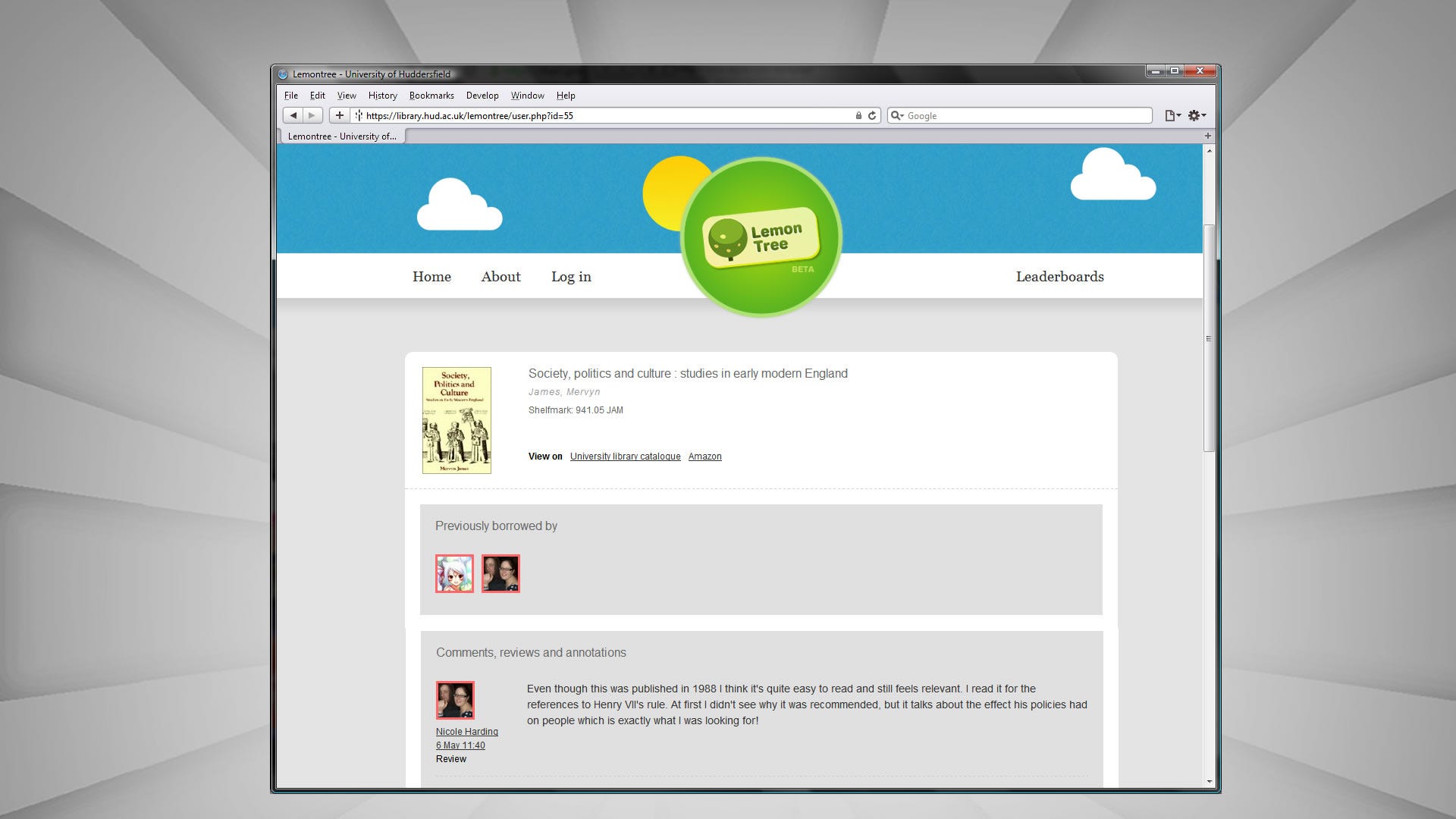This screenshot has width=1456, height=819.
Task: Click the Lemon Tree logo badge
Action: click(761, 238)
